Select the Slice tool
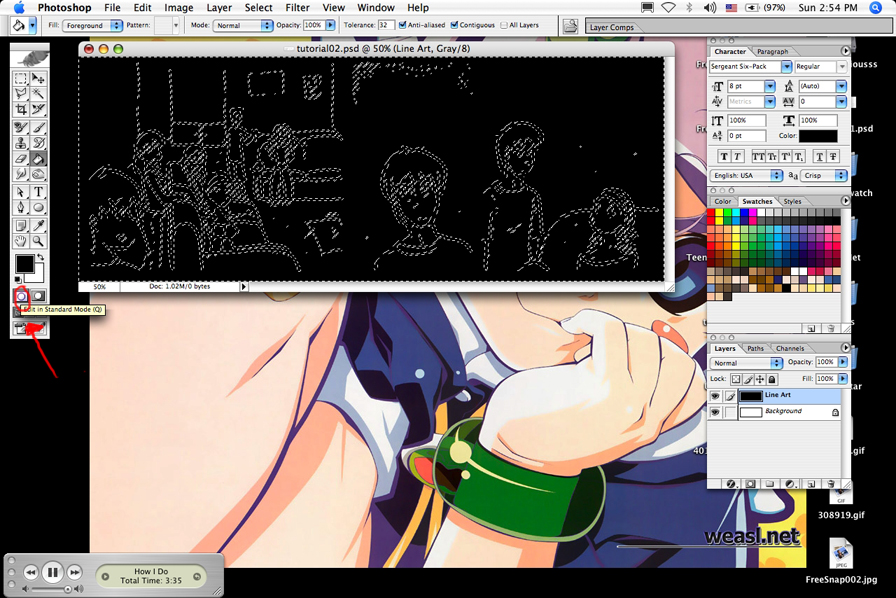Viewport: 896px width, 598px height. coord(38,109)
